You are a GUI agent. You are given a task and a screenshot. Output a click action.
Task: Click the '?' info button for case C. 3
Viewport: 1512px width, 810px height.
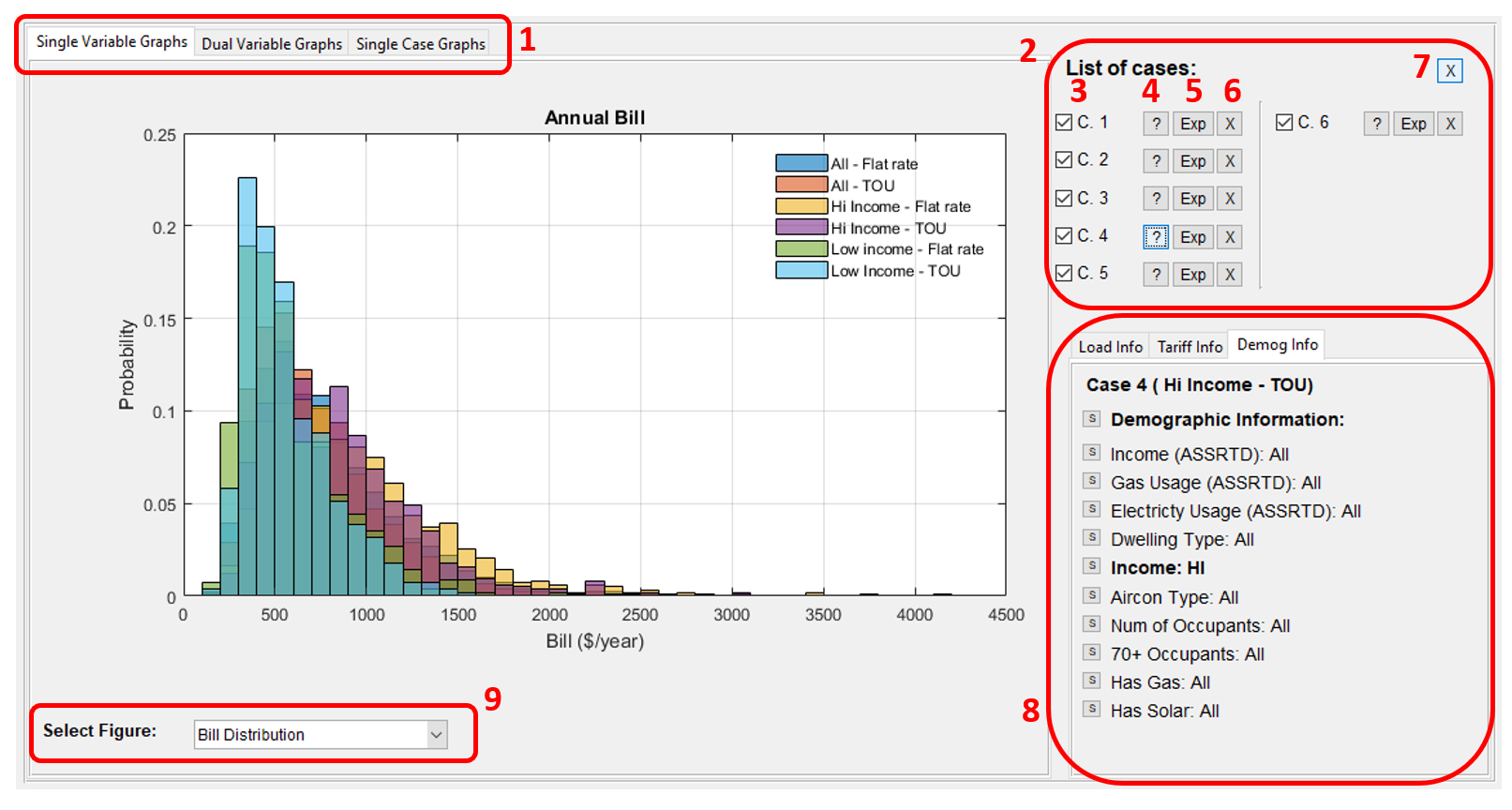click(x=1156, y=199)
